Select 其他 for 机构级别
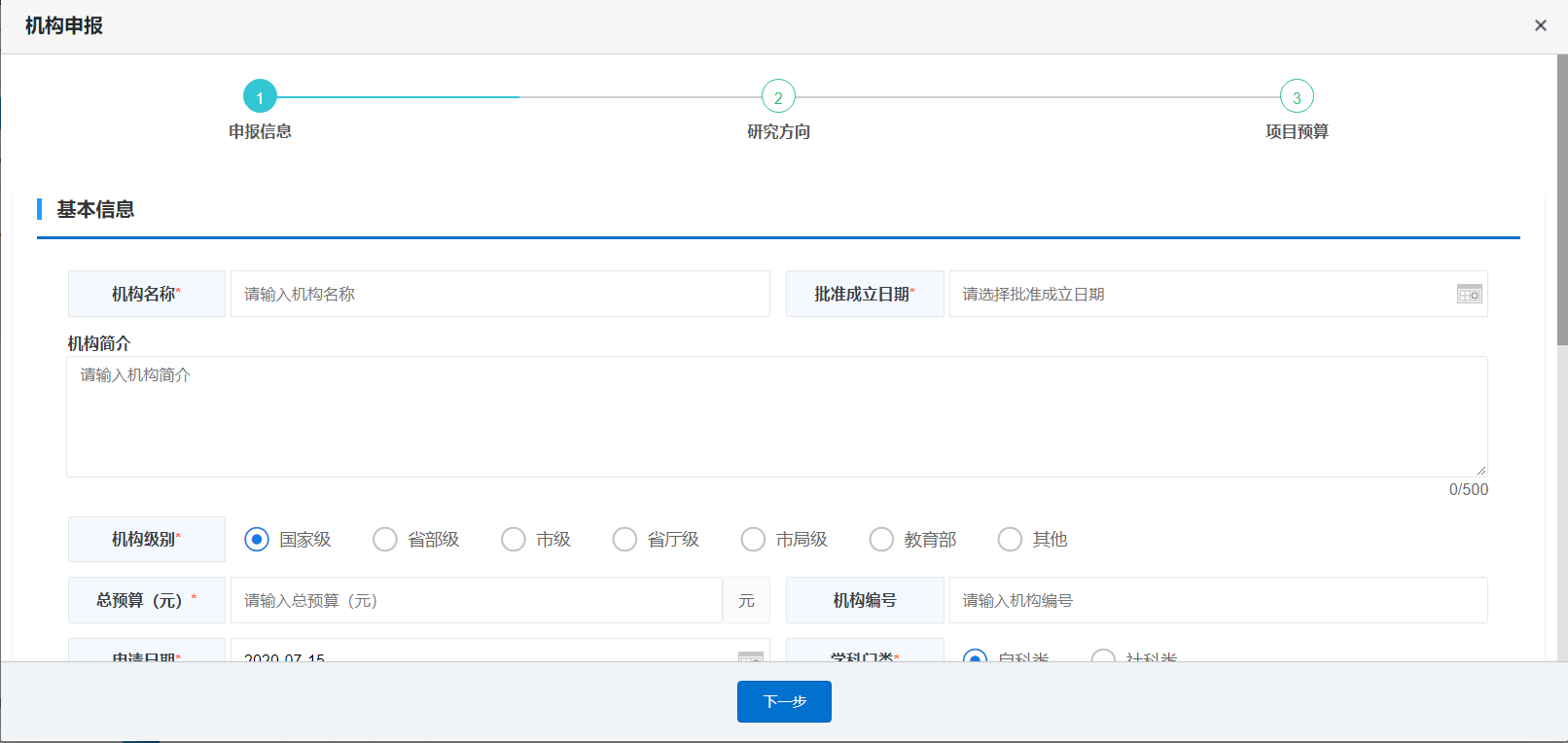1568x743 pixels. [1010, 539]
